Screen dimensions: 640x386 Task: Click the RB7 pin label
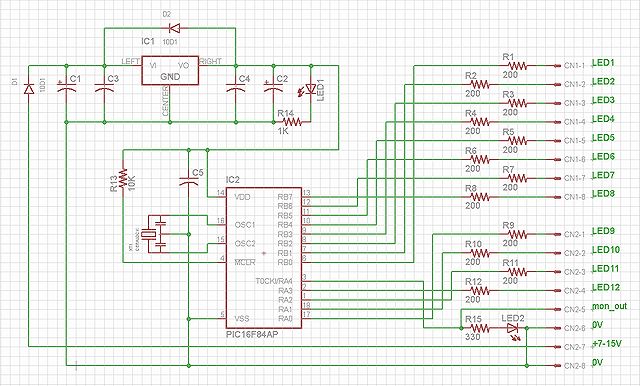(285, 197)
